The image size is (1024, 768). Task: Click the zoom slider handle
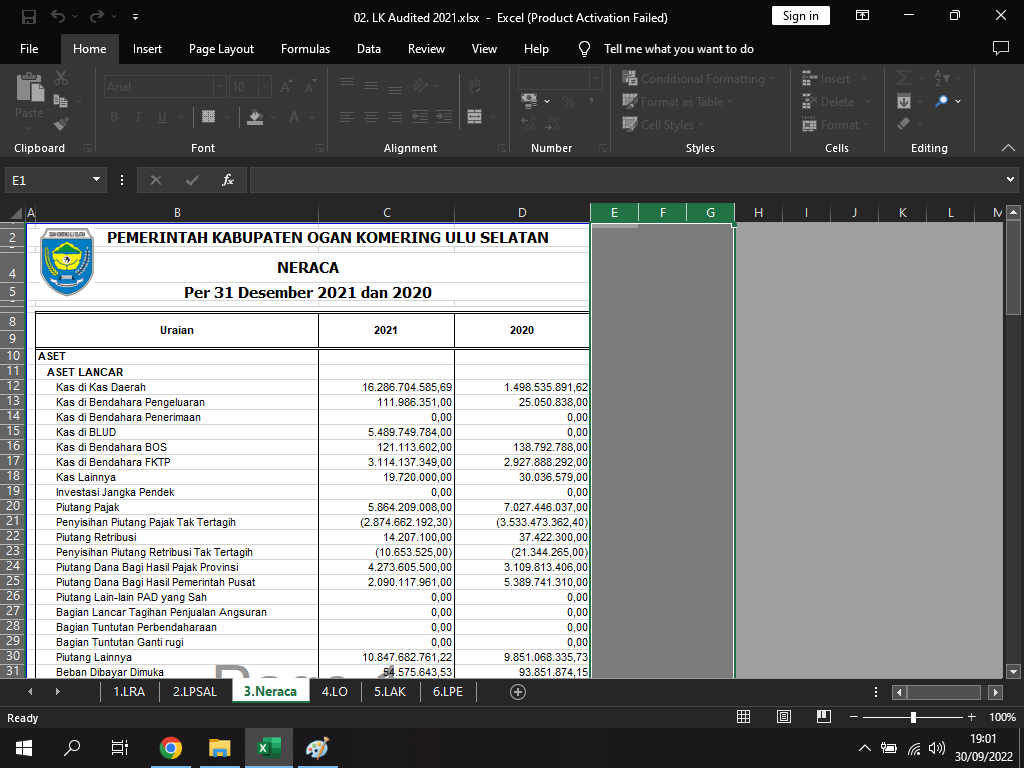pyautogui.click(x=913, y=717)
